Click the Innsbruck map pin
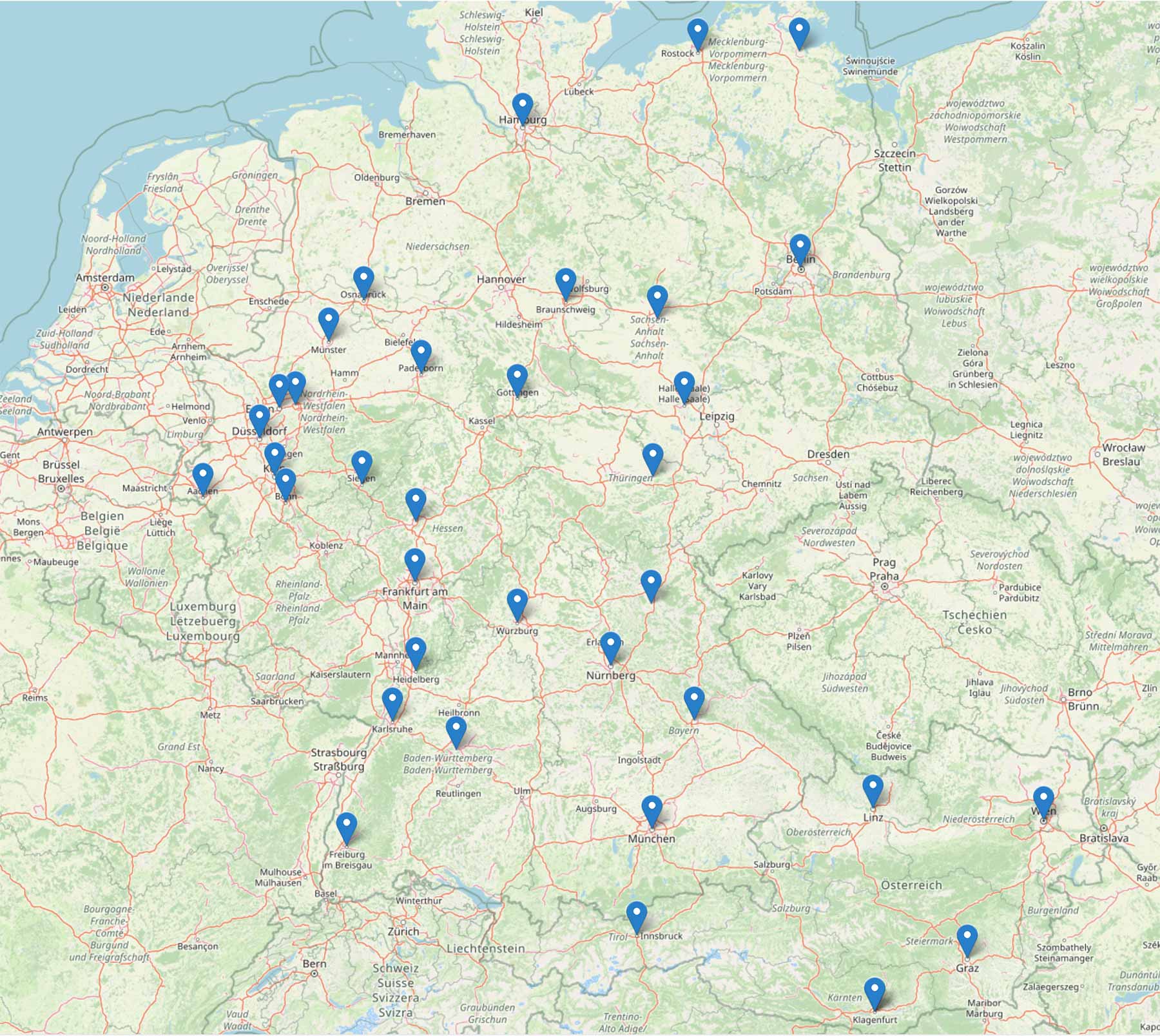1160x1036 pixels. point(636,916)
